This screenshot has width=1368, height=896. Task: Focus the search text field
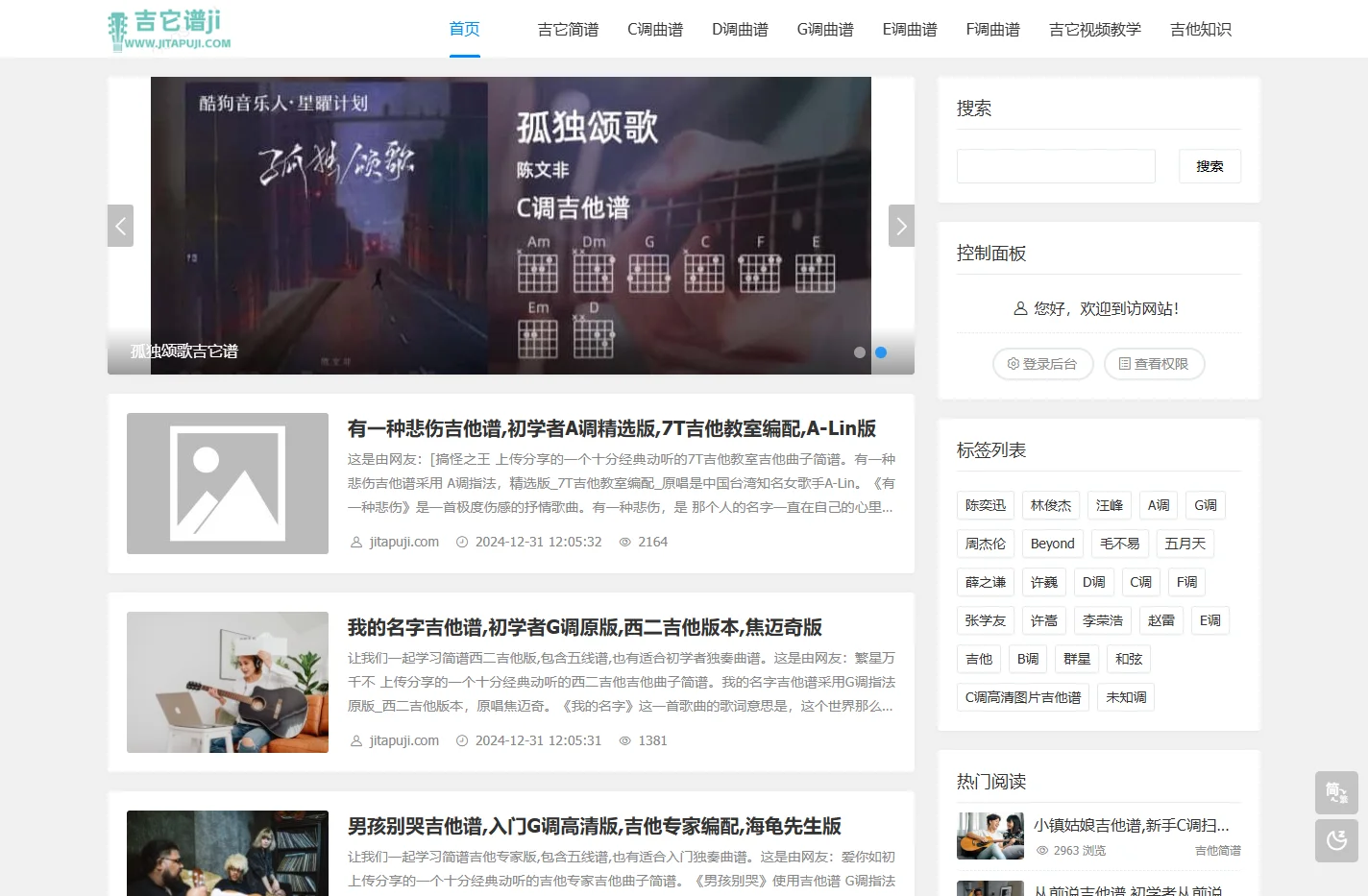click(1056, 166)
